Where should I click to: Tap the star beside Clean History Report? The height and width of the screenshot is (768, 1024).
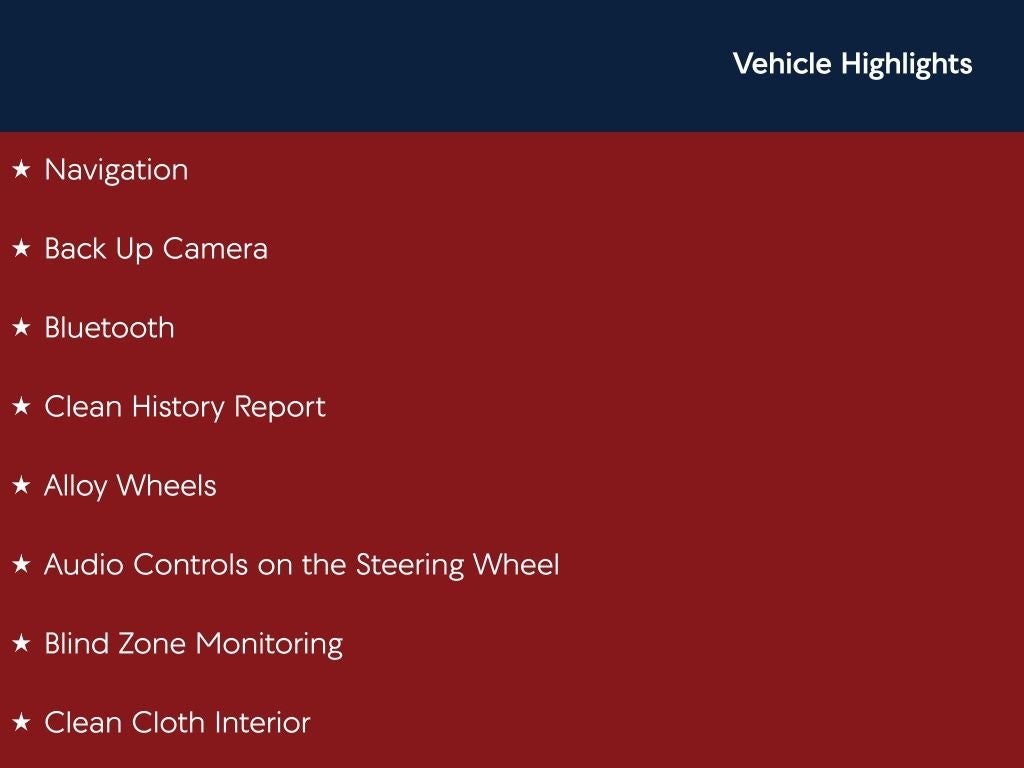[x=21, y=407]
